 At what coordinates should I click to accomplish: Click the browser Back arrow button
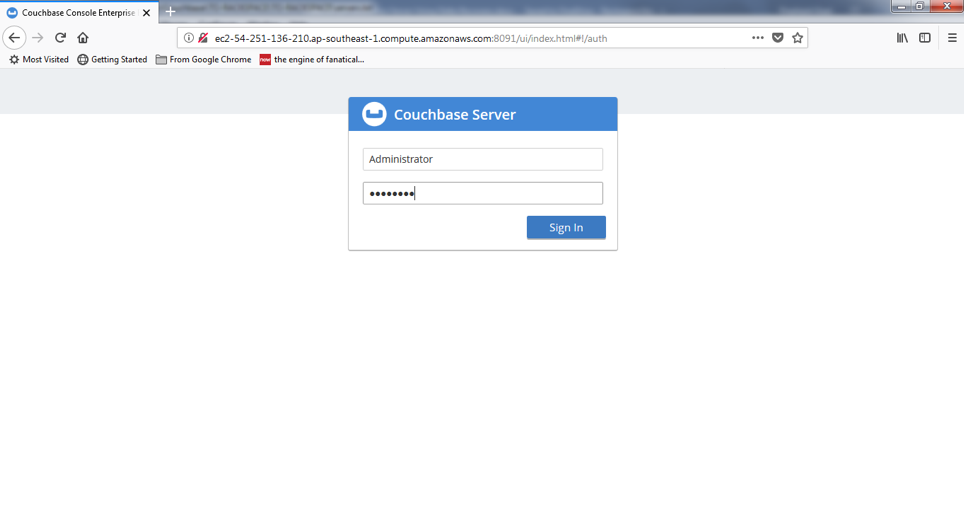14,38
